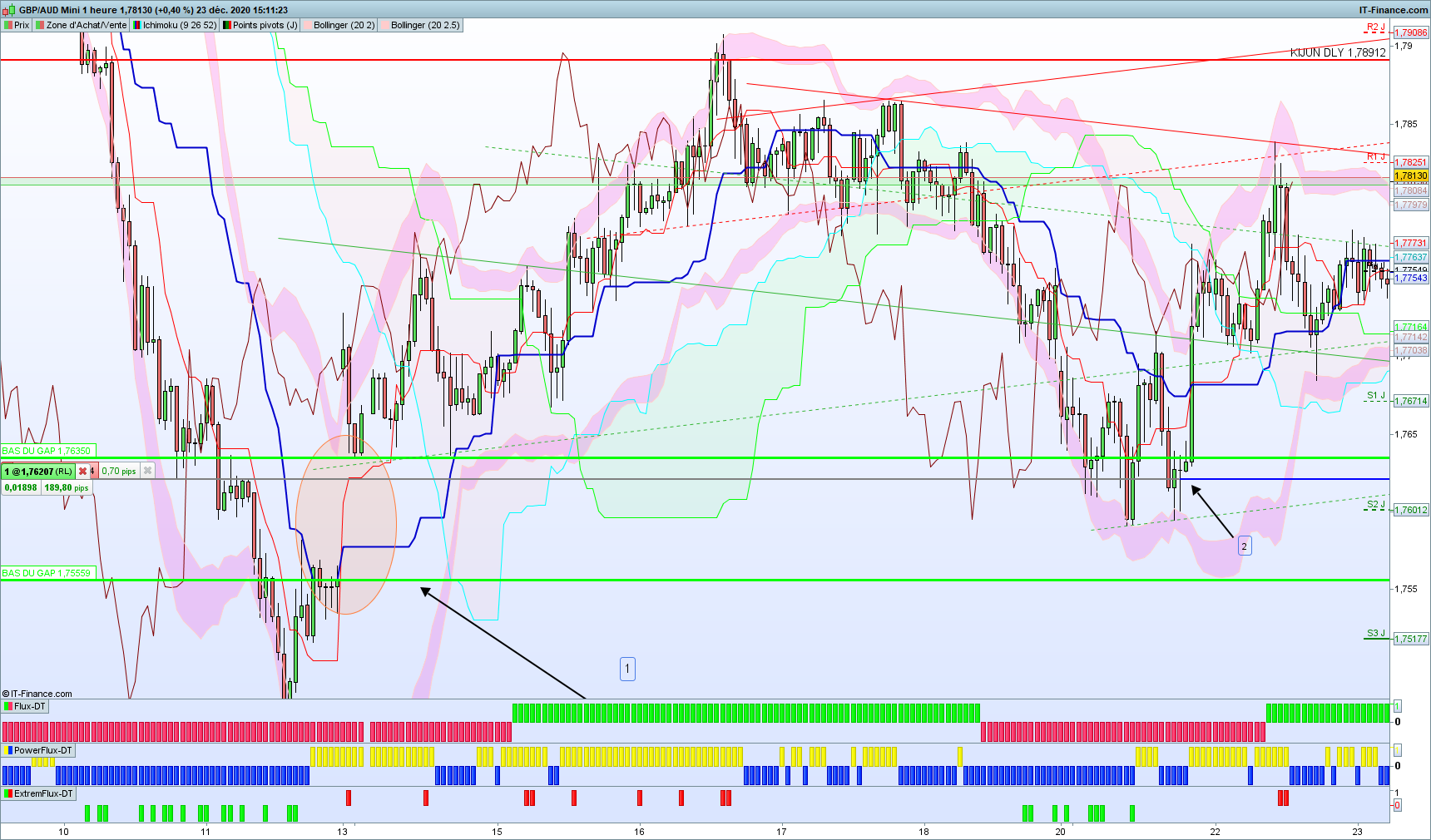Click the price tag 1,77979
The height and width of the screenshot is (840, 1431).
tap(1411, 205)
